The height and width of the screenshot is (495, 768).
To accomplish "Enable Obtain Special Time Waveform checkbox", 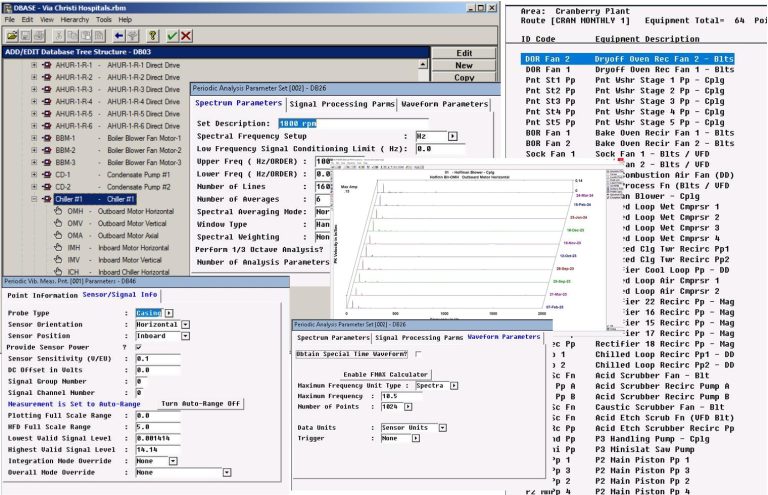I will coord(418,354).
